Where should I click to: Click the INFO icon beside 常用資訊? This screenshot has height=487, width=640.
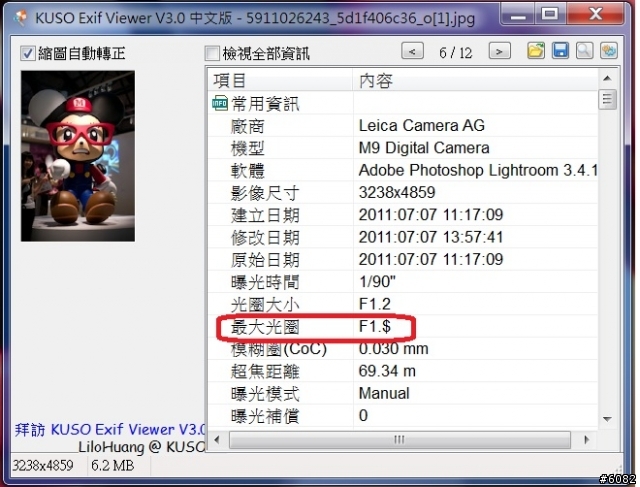coord(220,103)
